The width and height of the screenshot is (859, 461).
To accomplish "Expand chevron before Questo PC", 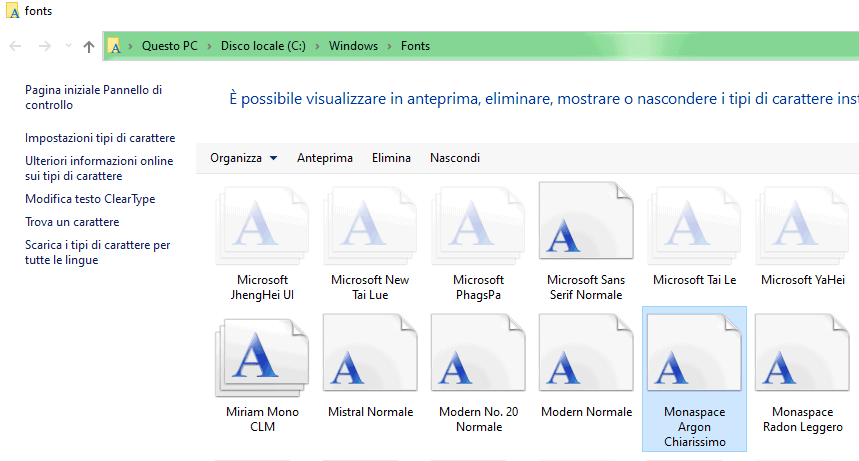I will point(130,46).
